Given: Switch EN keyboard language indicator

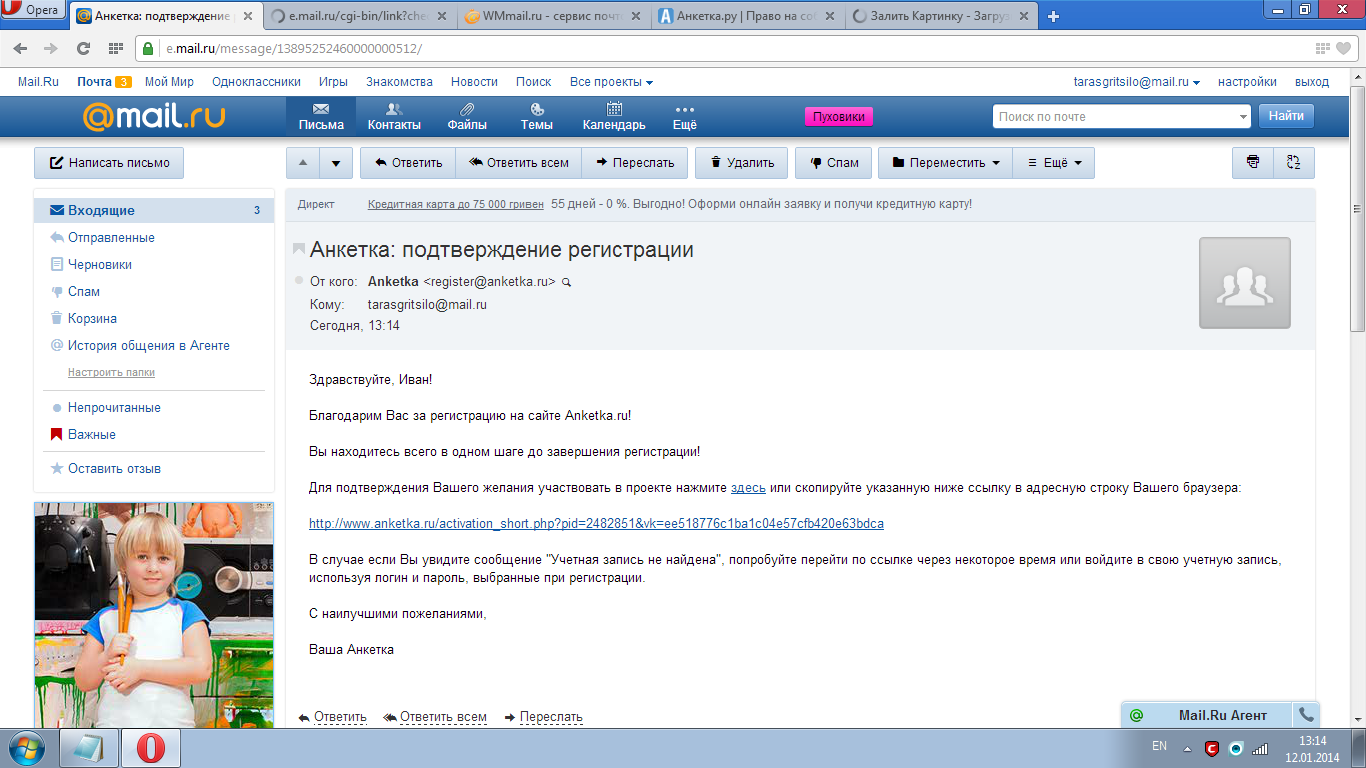Looking at the screenshot, I should click(x=1159, y=746).
